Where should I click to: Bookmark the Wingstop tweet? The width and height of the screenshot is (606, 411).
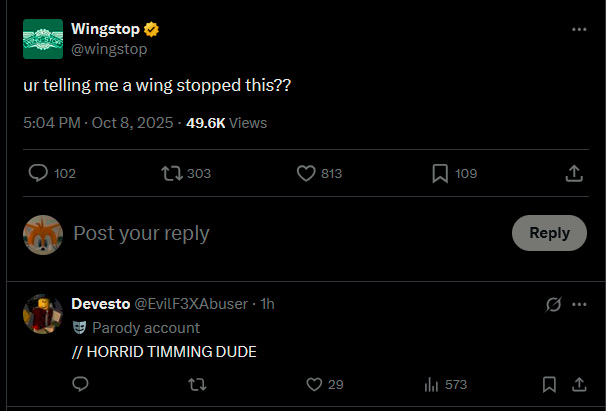coord(440,174)
